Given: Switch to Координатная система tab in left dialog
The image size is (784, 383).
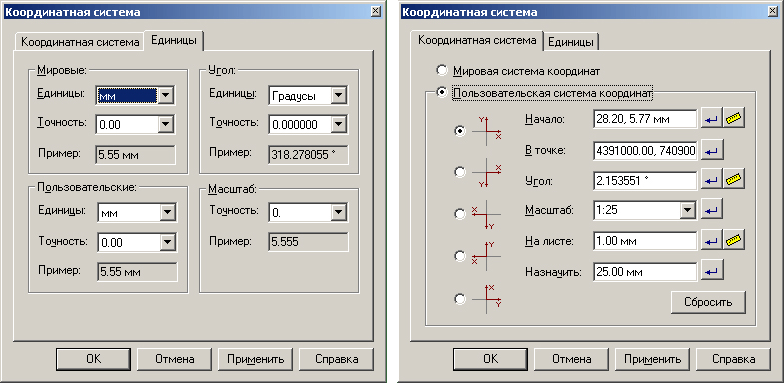Looking at the screenshot, I should pos(80,42).
